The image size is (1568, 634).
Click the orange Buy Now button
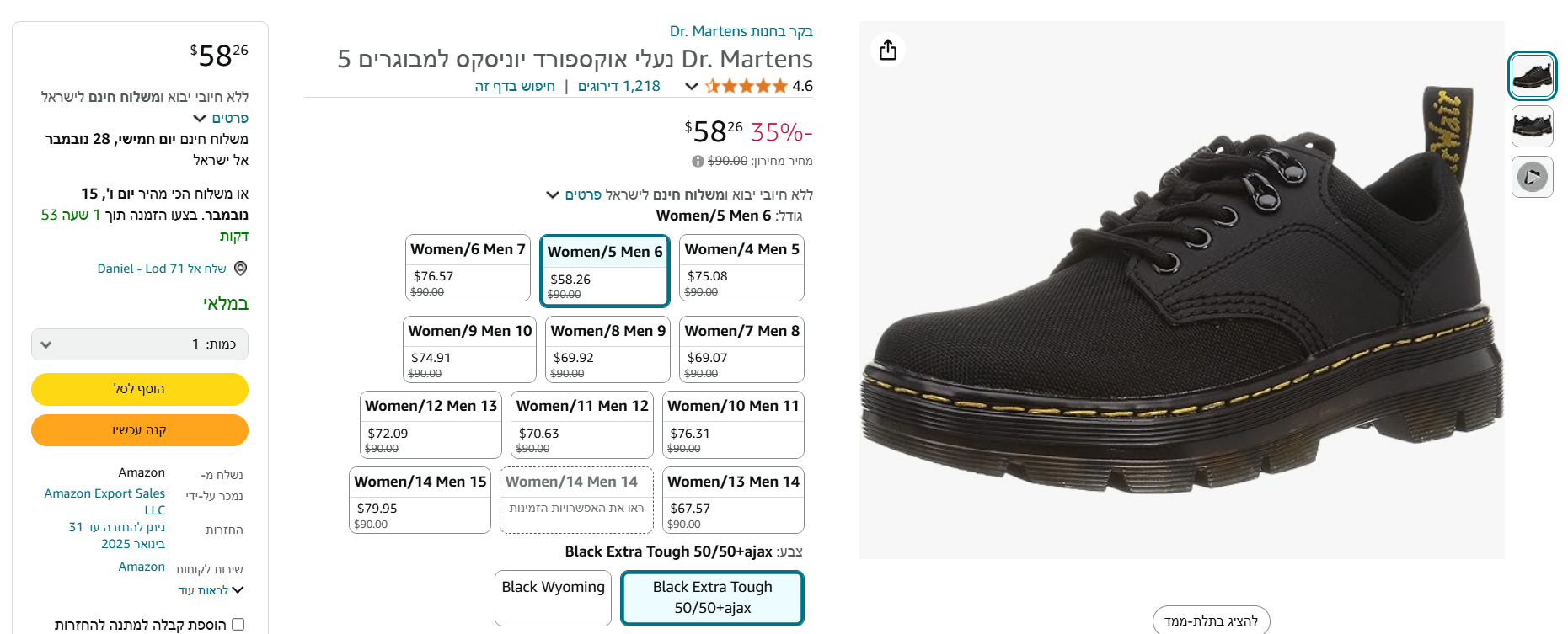(140, 430)
